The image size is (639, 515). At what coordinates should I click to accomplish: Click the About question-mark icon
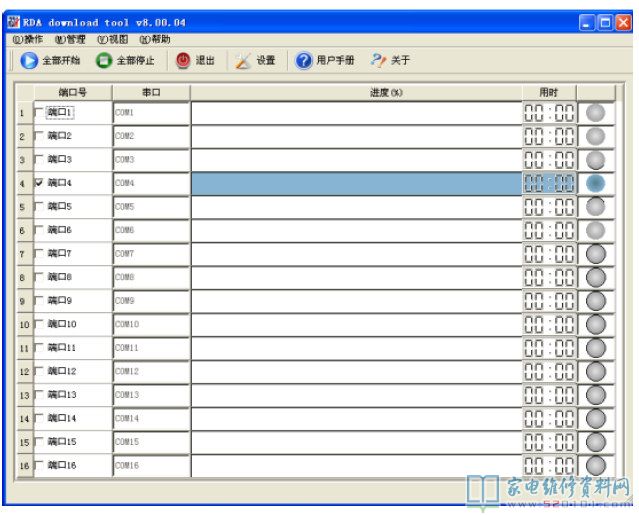(x=378, y=61)
